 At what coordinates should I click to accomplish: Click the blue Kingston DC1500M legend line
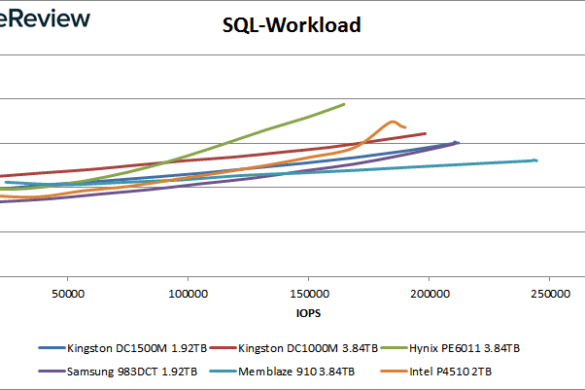point(52,348)
